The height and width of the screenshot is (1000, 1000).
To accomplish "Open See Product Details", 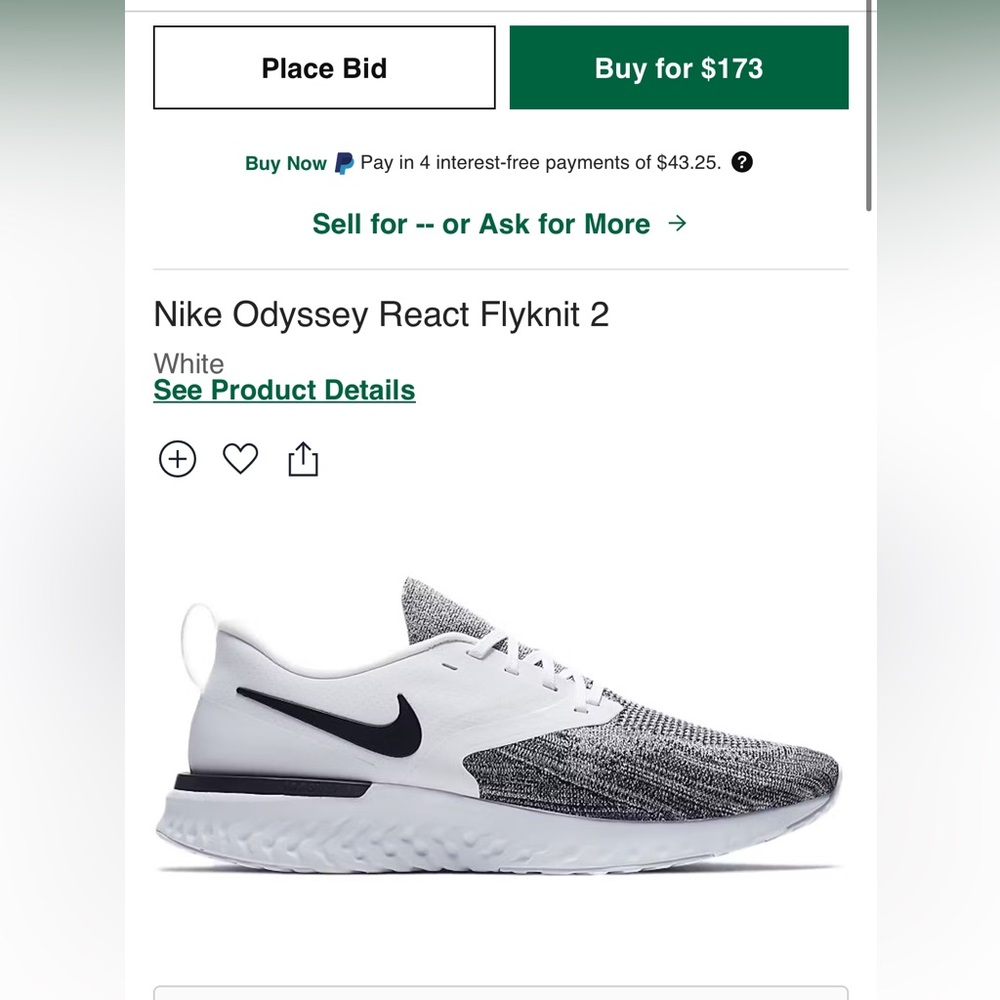I will 283,390.
